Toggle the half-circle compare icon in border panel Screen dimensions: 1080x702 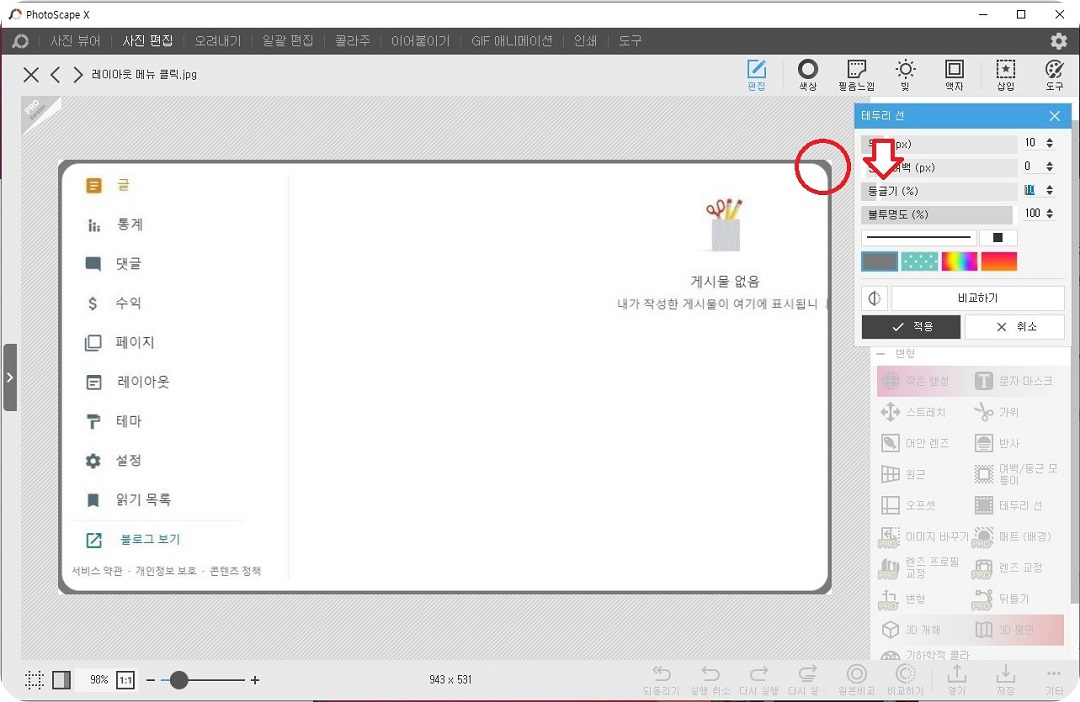874,298
